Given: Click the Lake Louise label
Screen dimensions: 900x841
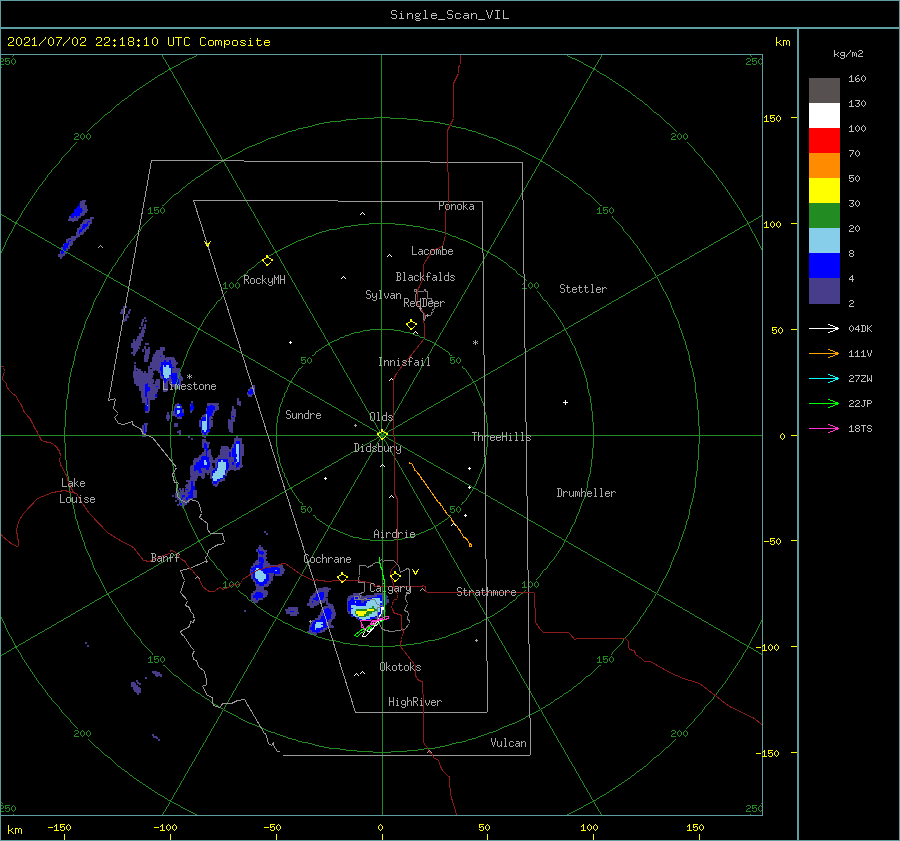Looking at the screenshot, I should click(x=77, y=491).
